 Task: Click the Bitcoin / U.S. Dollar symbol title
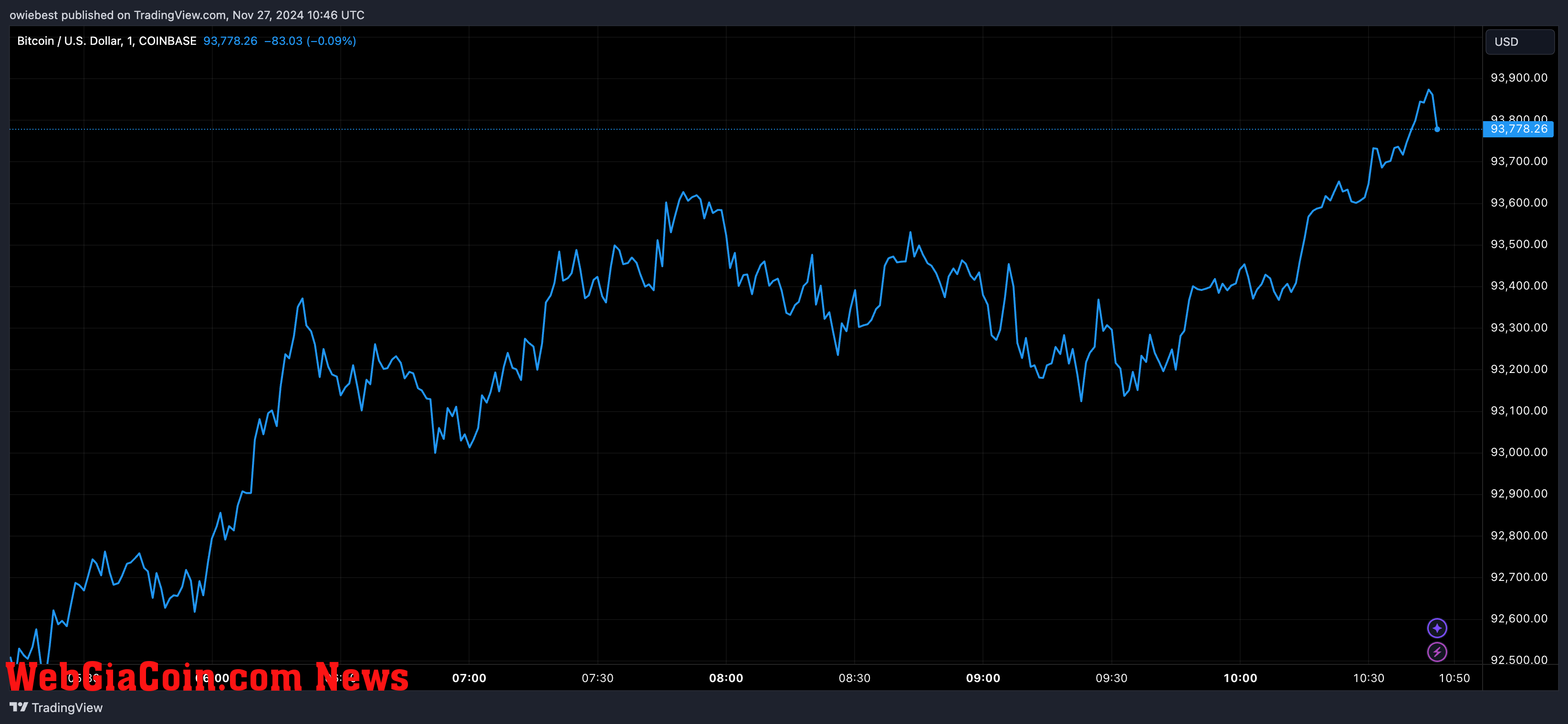[x=106, y=41]
